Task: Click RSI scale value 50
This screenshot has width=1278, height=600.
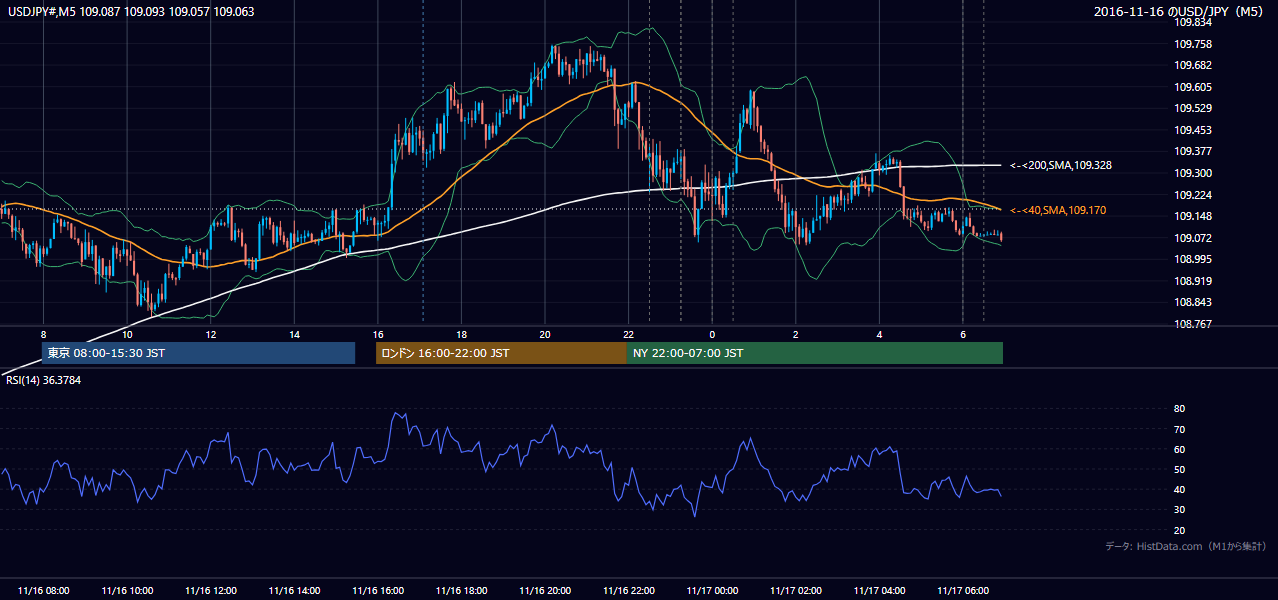Action: tap(1179, 470)
